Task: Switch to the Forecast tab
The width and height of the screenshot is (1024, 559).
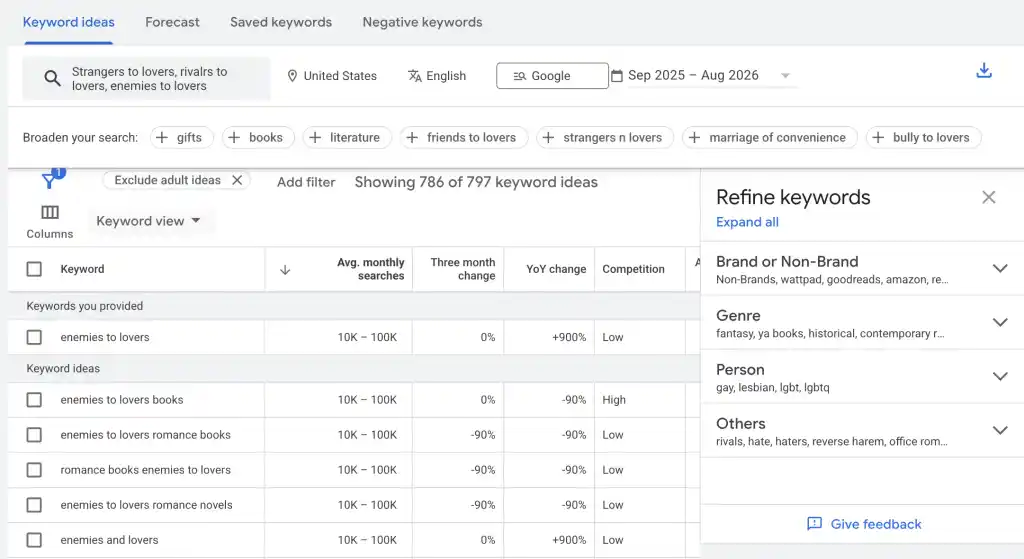Action: (172, 22)
